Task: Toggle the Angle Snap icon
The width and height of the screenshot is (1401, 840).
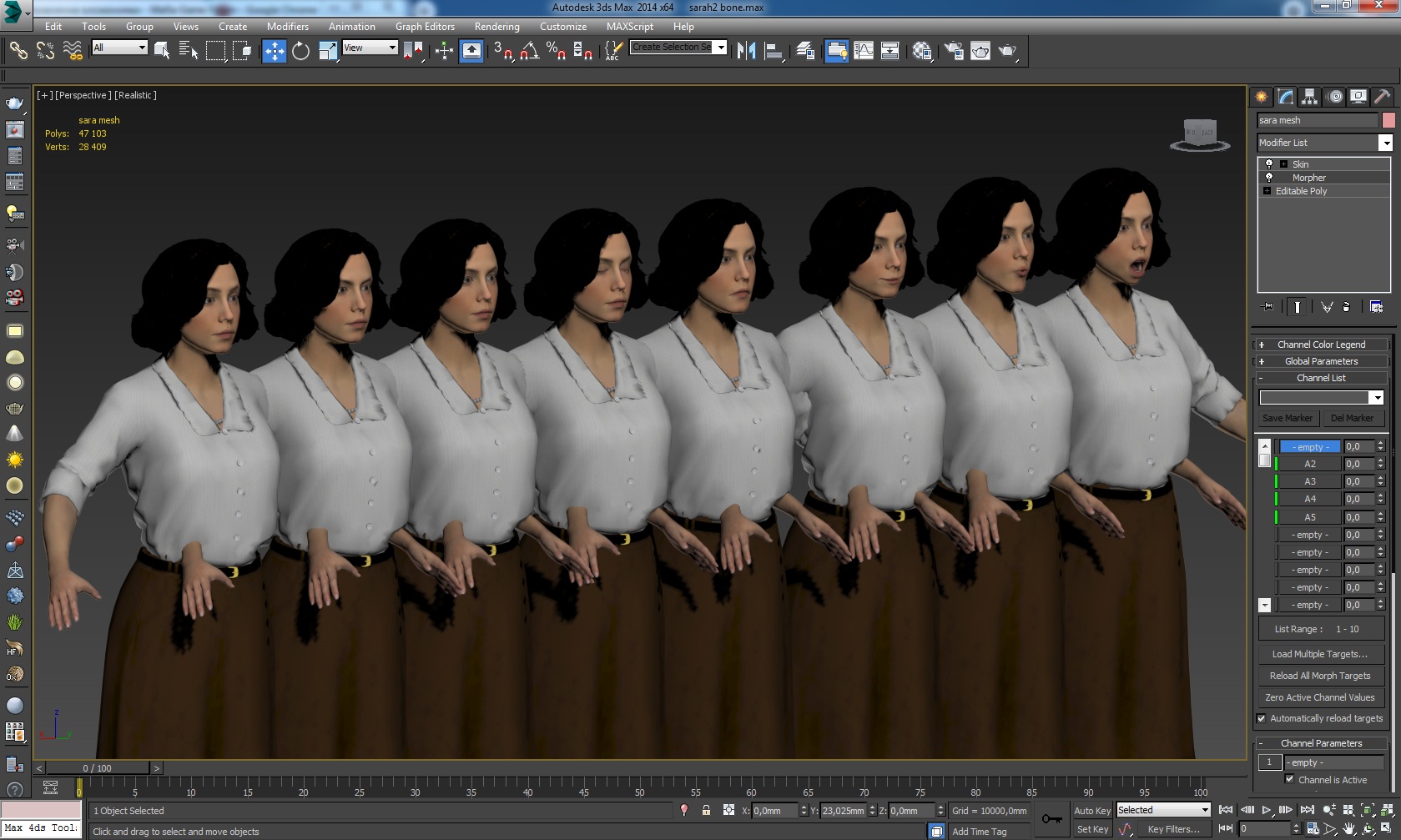Action: coord(529,51)
